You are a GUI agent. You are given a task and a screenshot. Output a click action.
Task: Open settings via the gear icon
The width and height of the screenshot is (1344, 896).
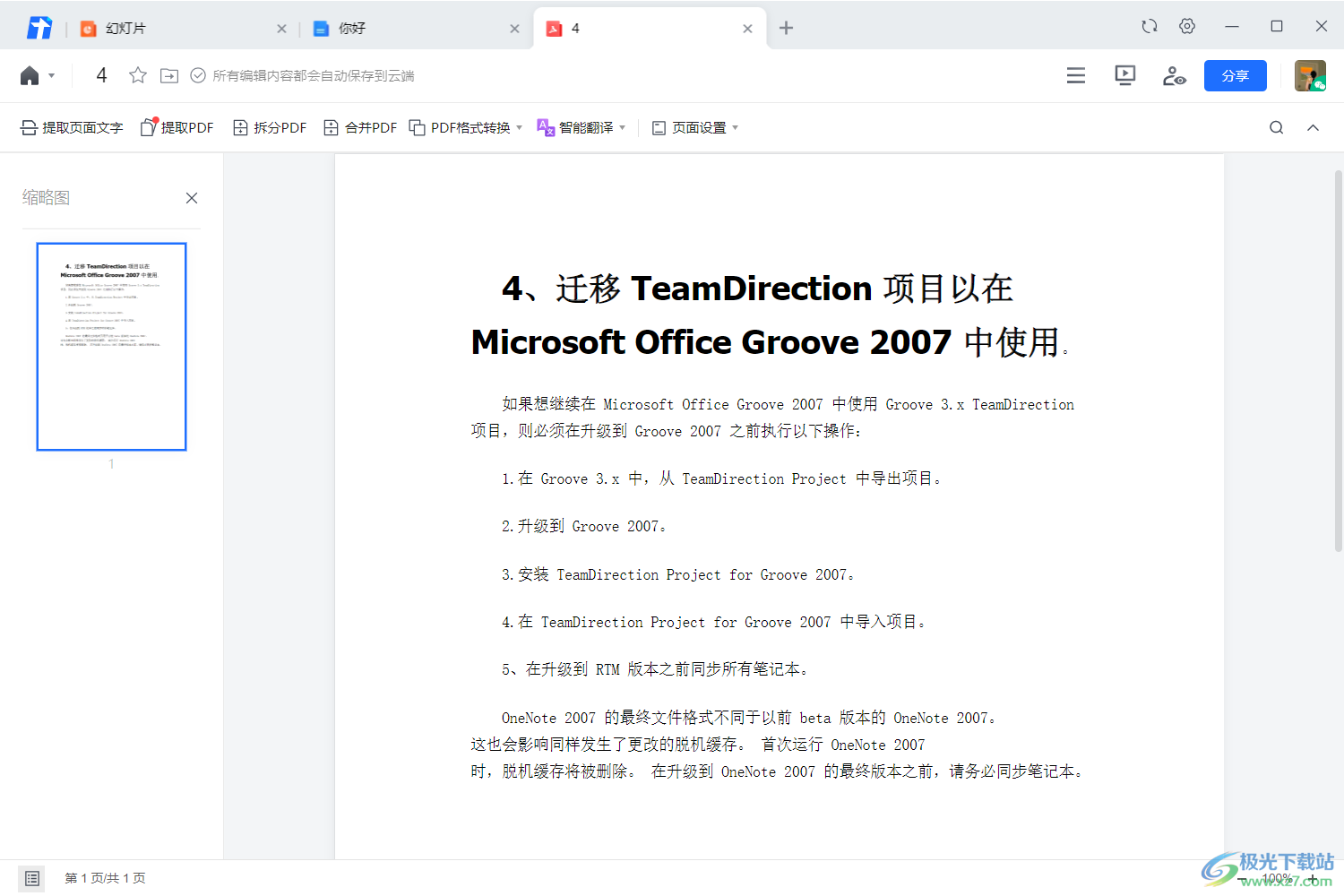click(x=1187, y=26)
